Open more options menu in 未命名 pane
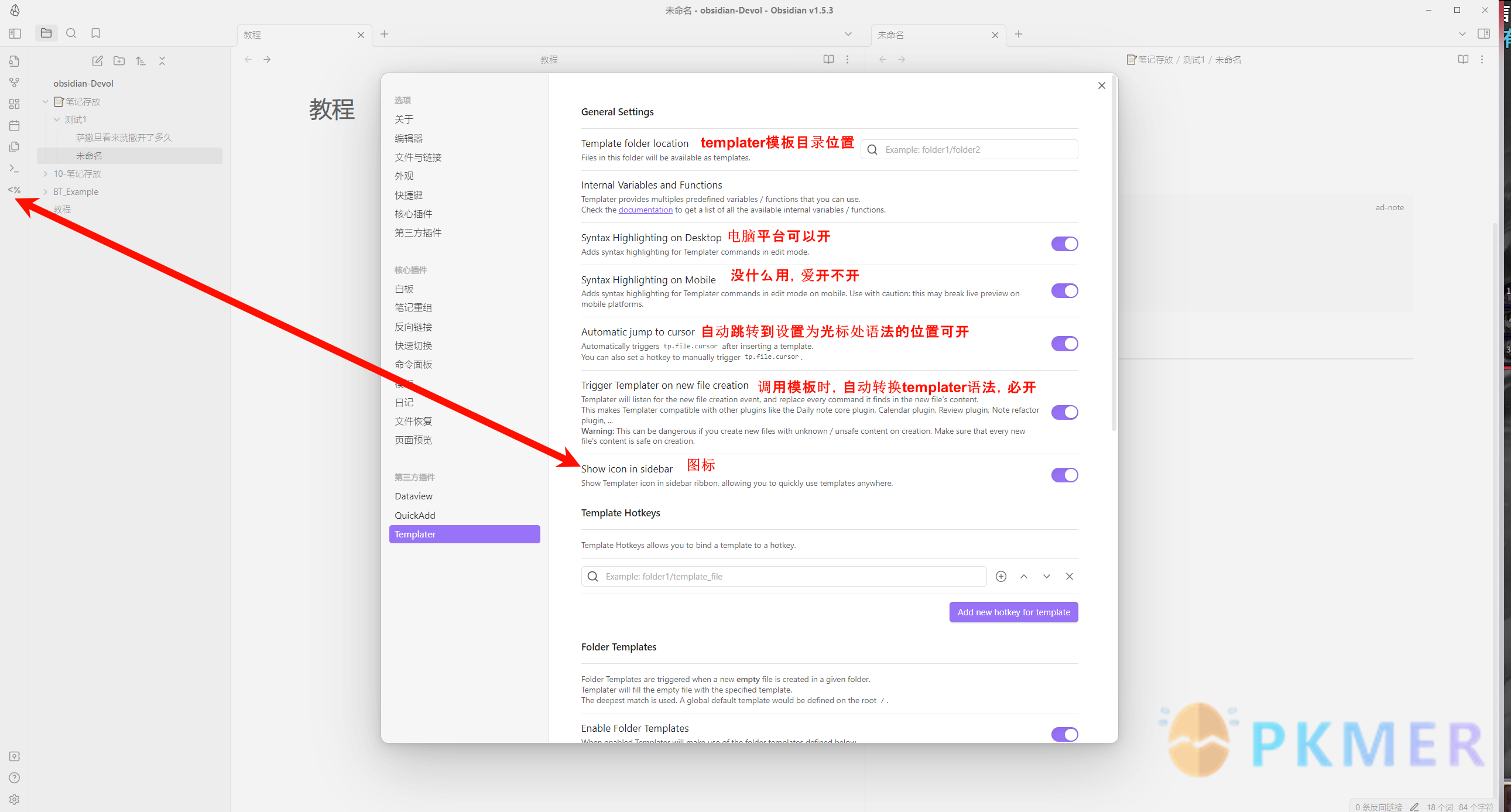Image resolution: width=1511 pixels, height=812 pixels. point(1482,59)
